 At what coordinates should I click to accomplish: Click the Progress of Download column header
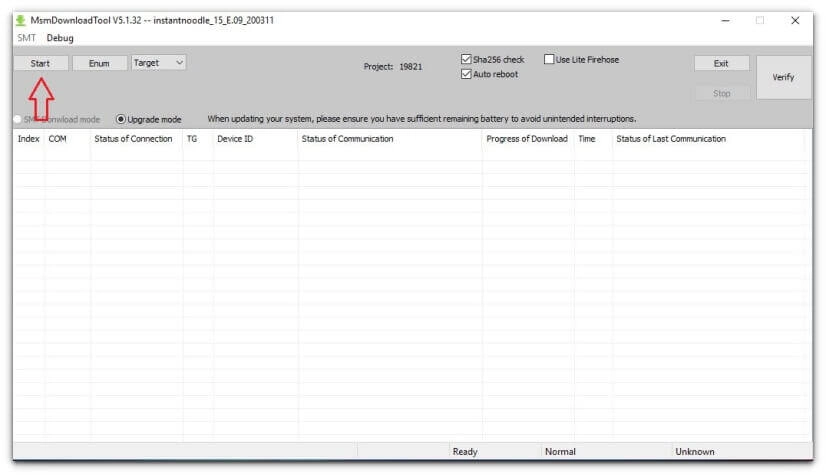coord(526,139)
